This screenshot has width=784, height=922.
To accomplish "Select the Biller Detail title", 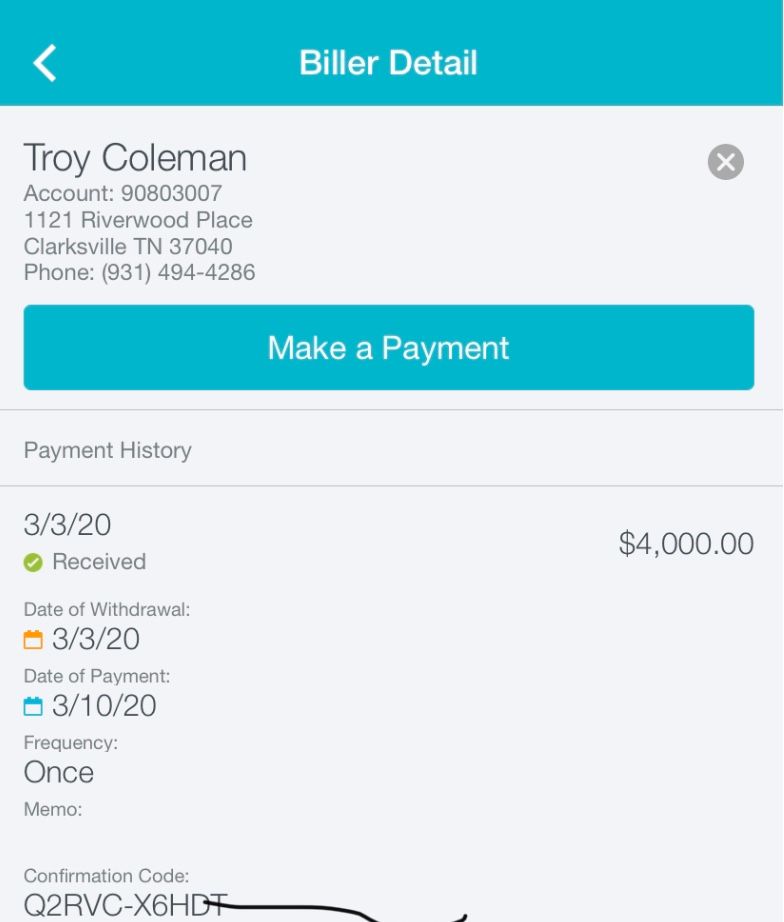I will pos(388,62).
